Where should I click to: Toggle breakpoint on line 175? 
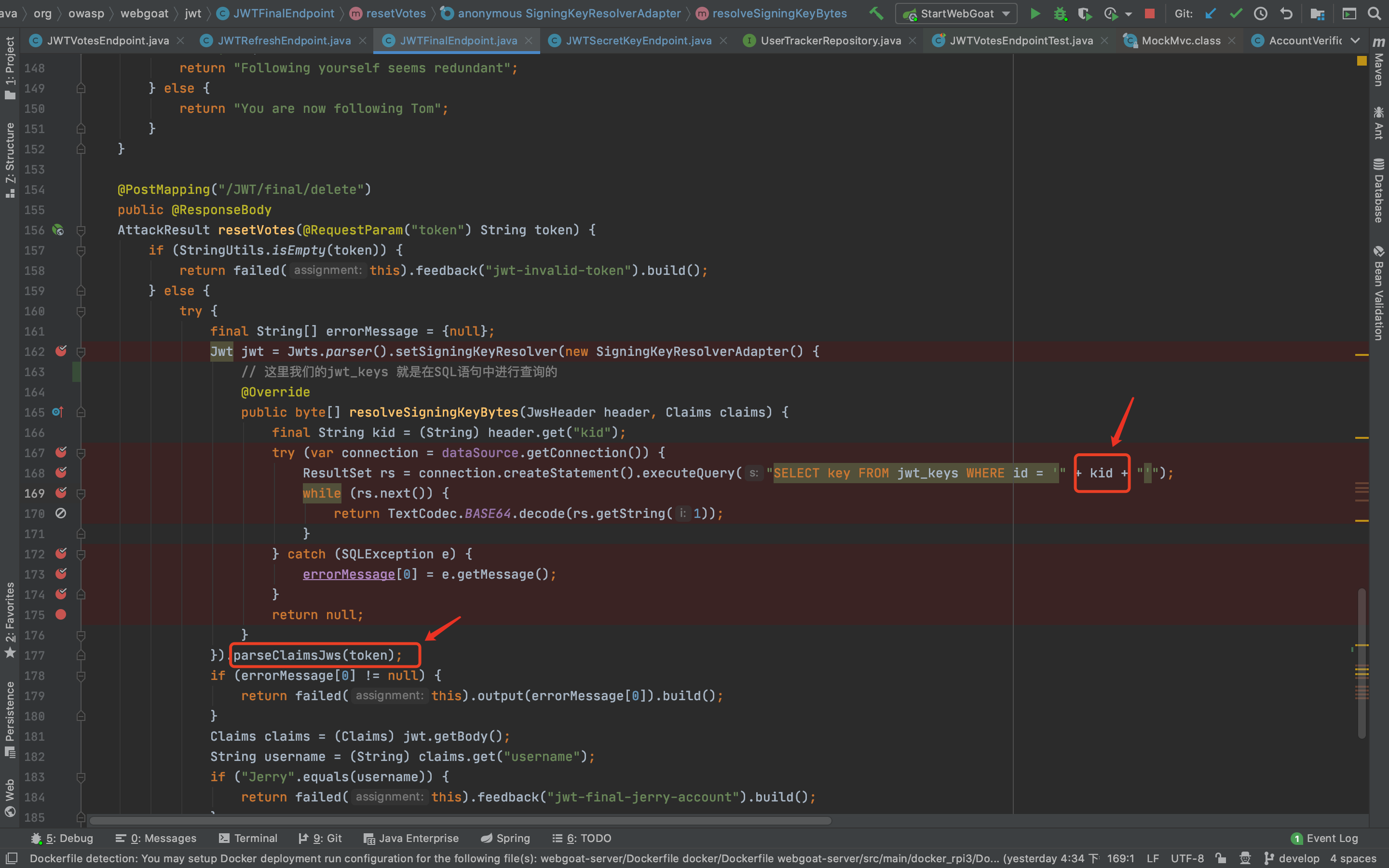point(61,614)
